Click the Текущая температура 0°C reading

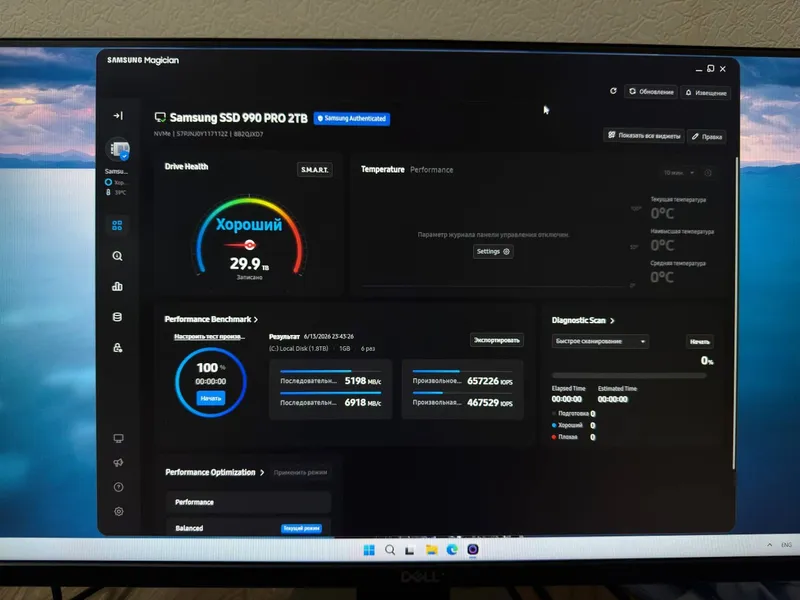coord(662,213)
